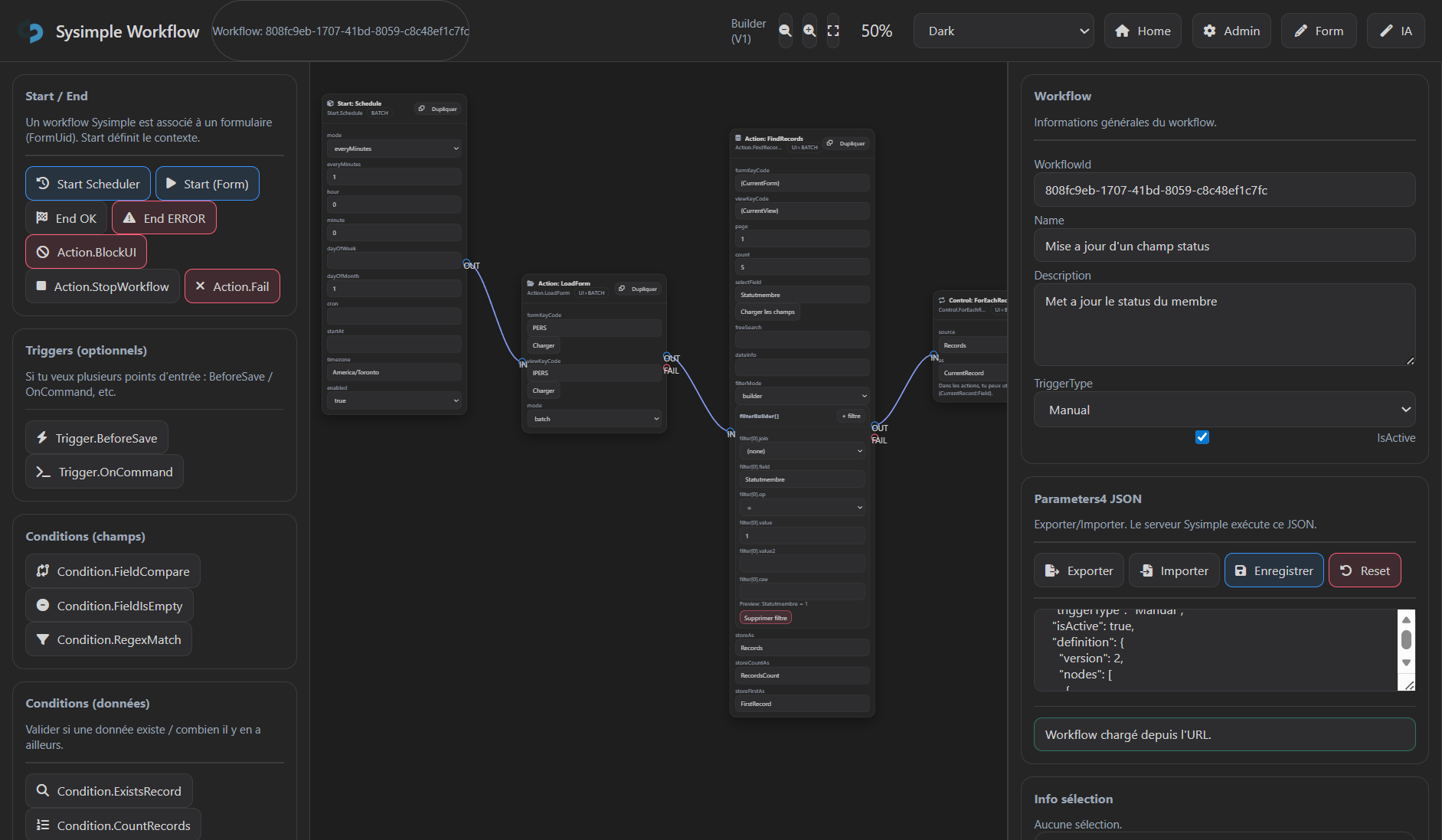Open the LoadForm batch mode dropdown

pos(594,419)
